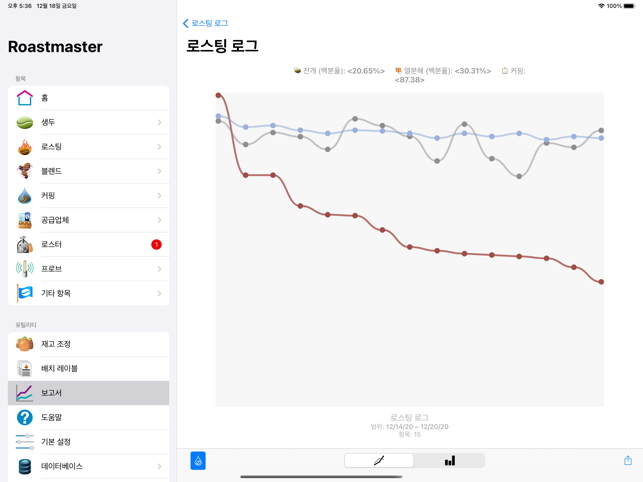Expand the 공급업체 row arrow
The width and height of the screenshot is (643, 482).
[160, 220]
